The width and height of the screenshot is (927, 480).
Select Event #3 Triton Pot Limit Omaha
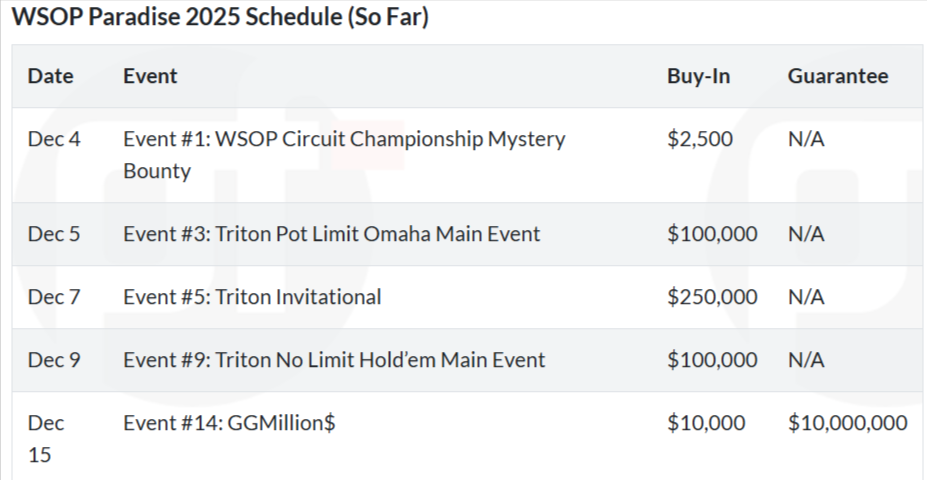click(x=331, y=234)
